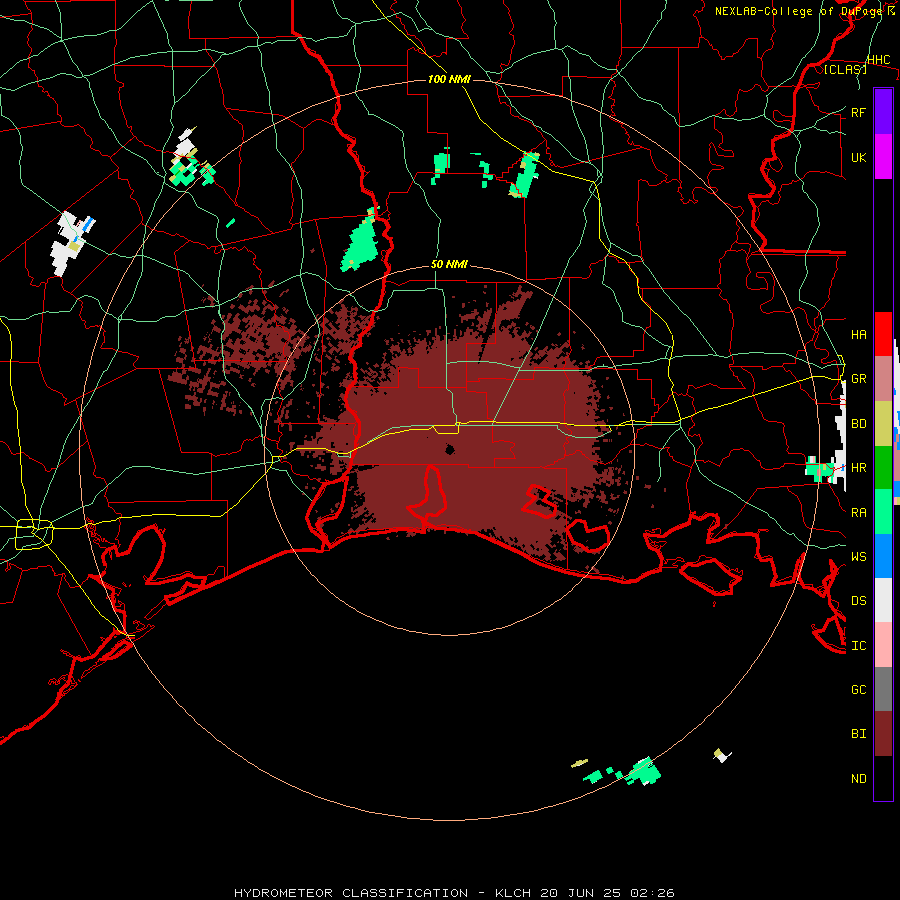The width and height of the screenshot is (900, 900).
Task: Click the IC pink legend swatch
Action: tap(883, 645)
